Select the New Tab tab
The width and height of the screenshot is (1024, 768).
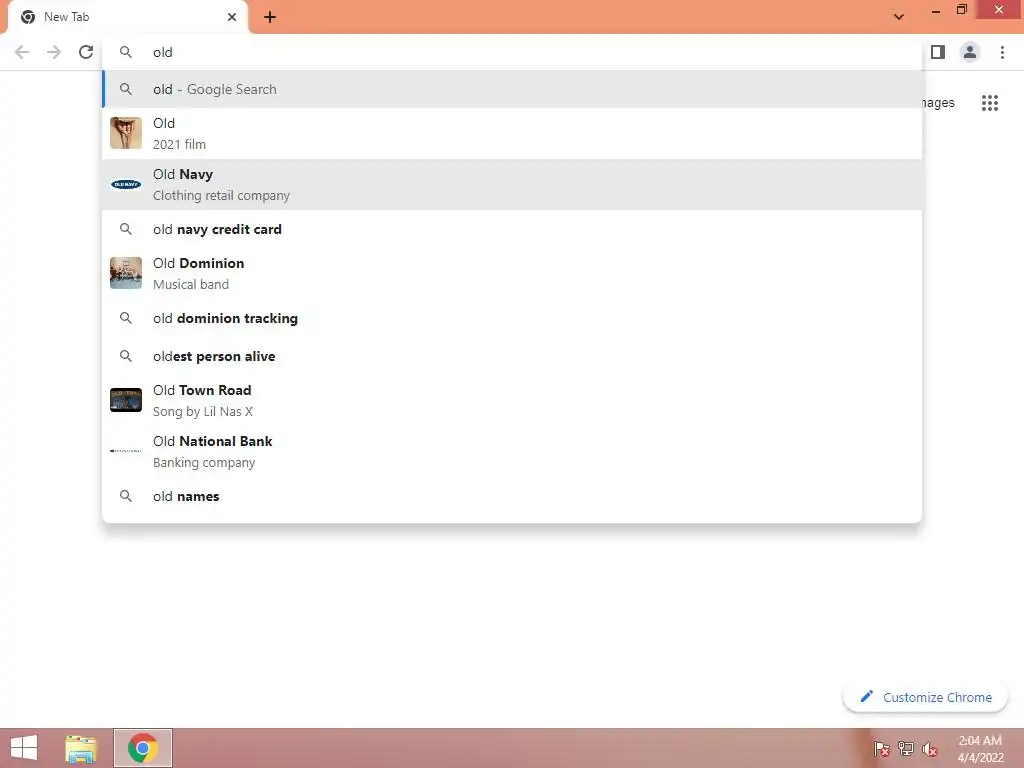pos(127,17)
